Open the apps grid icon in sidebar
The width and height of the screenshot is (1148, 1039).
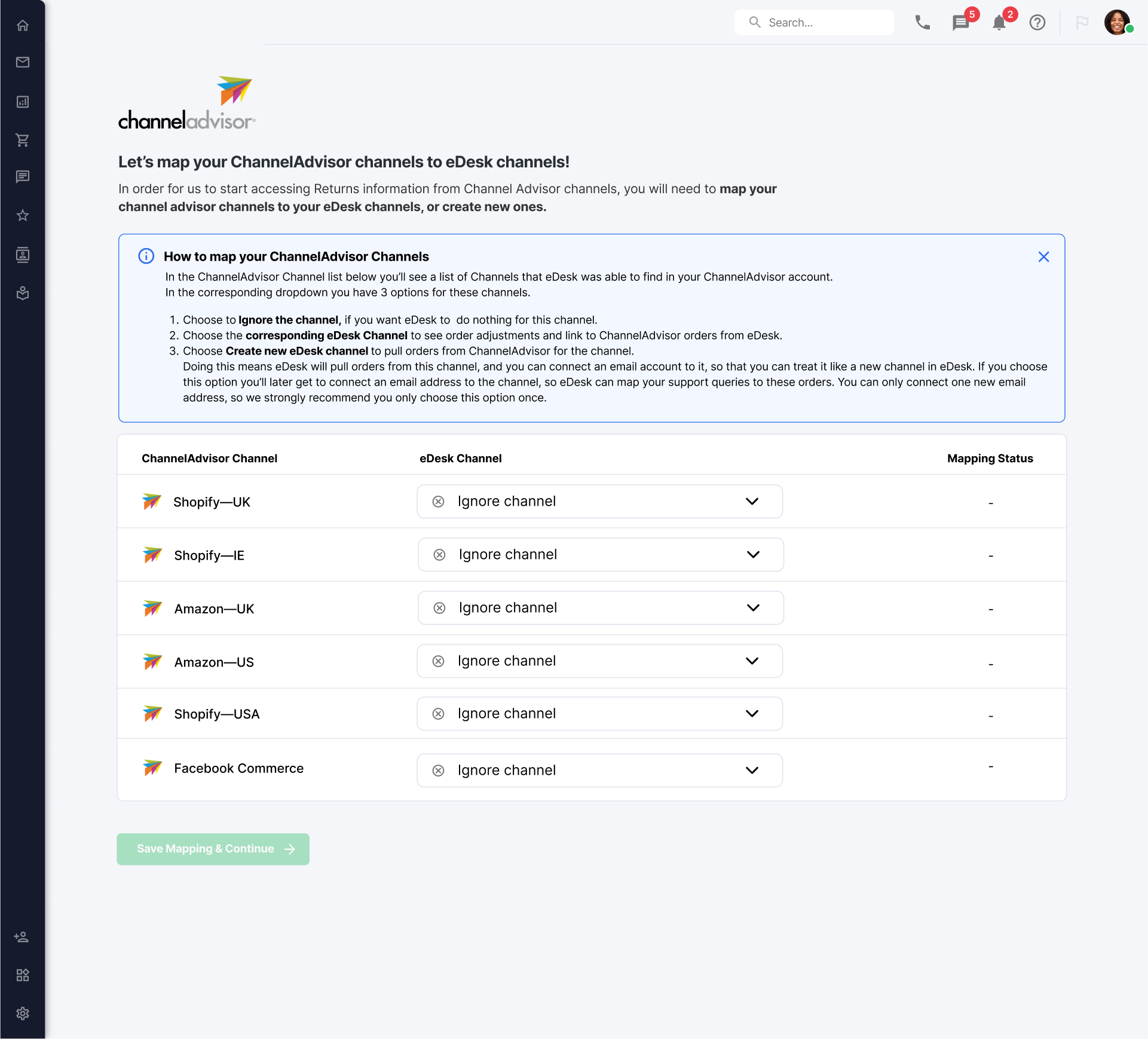23,975
